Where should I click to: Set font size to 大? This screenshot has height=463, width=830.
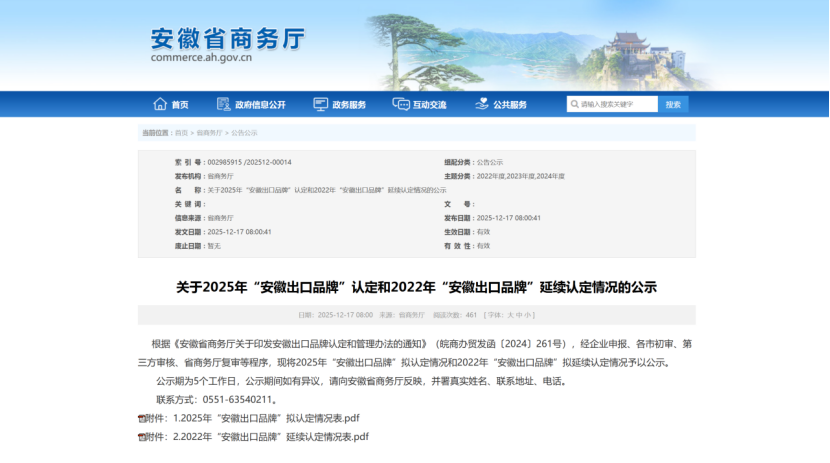tap(508, 315)
